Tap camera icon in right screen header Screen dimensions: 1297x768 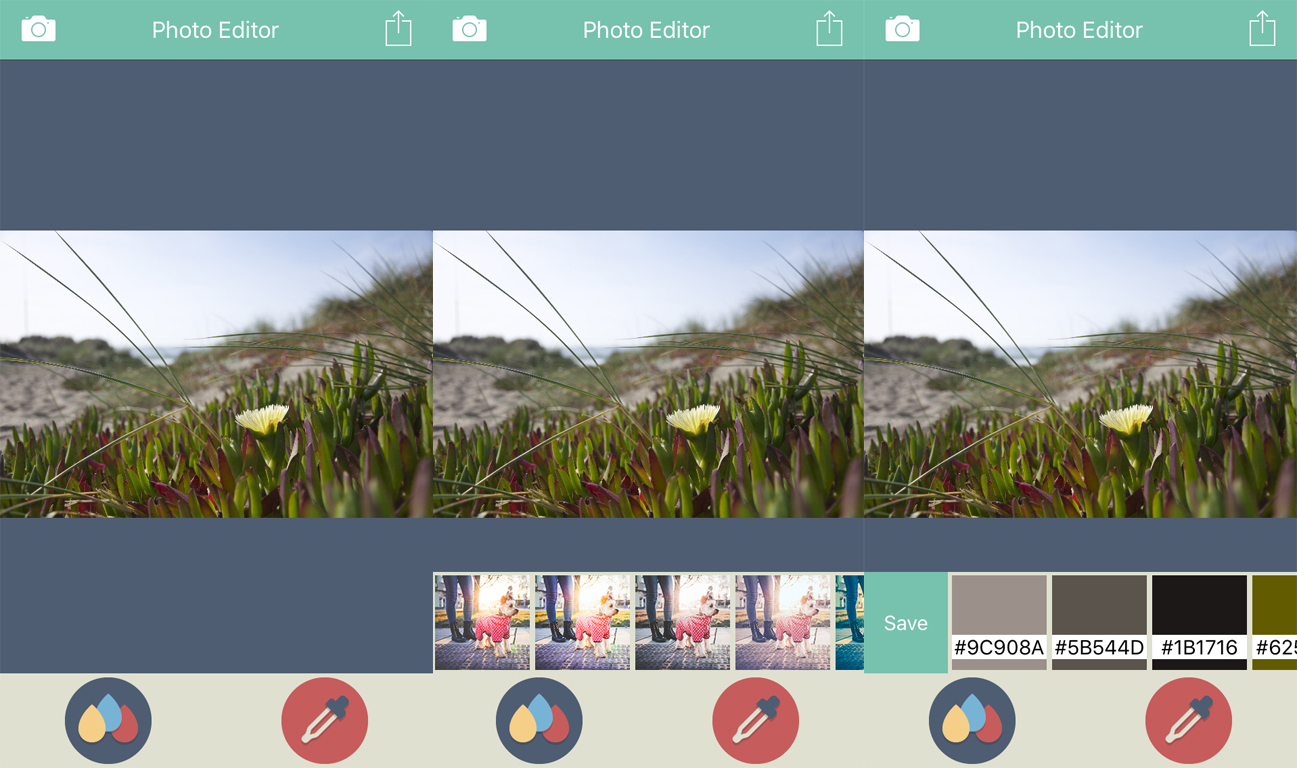902,28
